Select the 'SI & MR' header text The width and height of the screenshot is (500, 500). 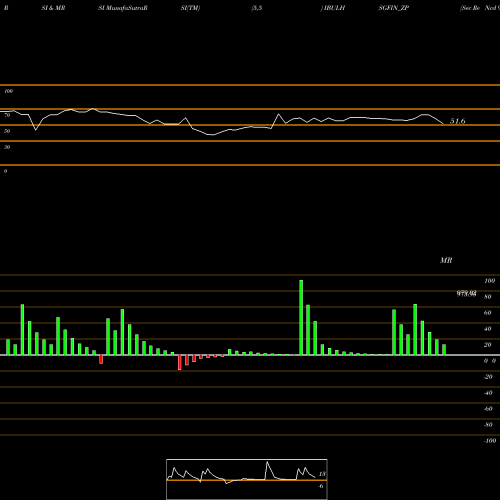click(x=53, y=8)
